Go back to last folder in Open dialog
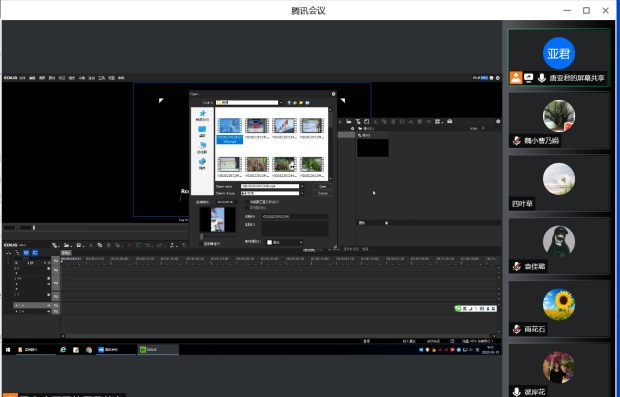620x397 pixels. point(289,103)
